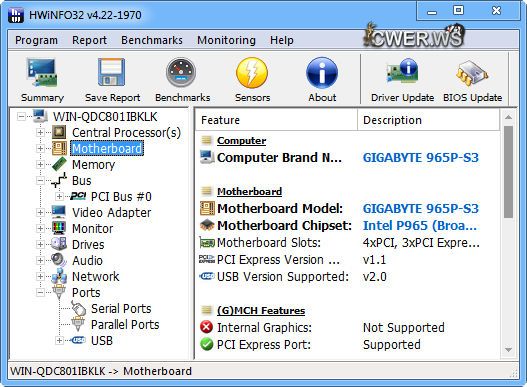This screenshot has width=527, height=387.
Task: Open the Monitoring menu
Action: [x=226, y=40]
